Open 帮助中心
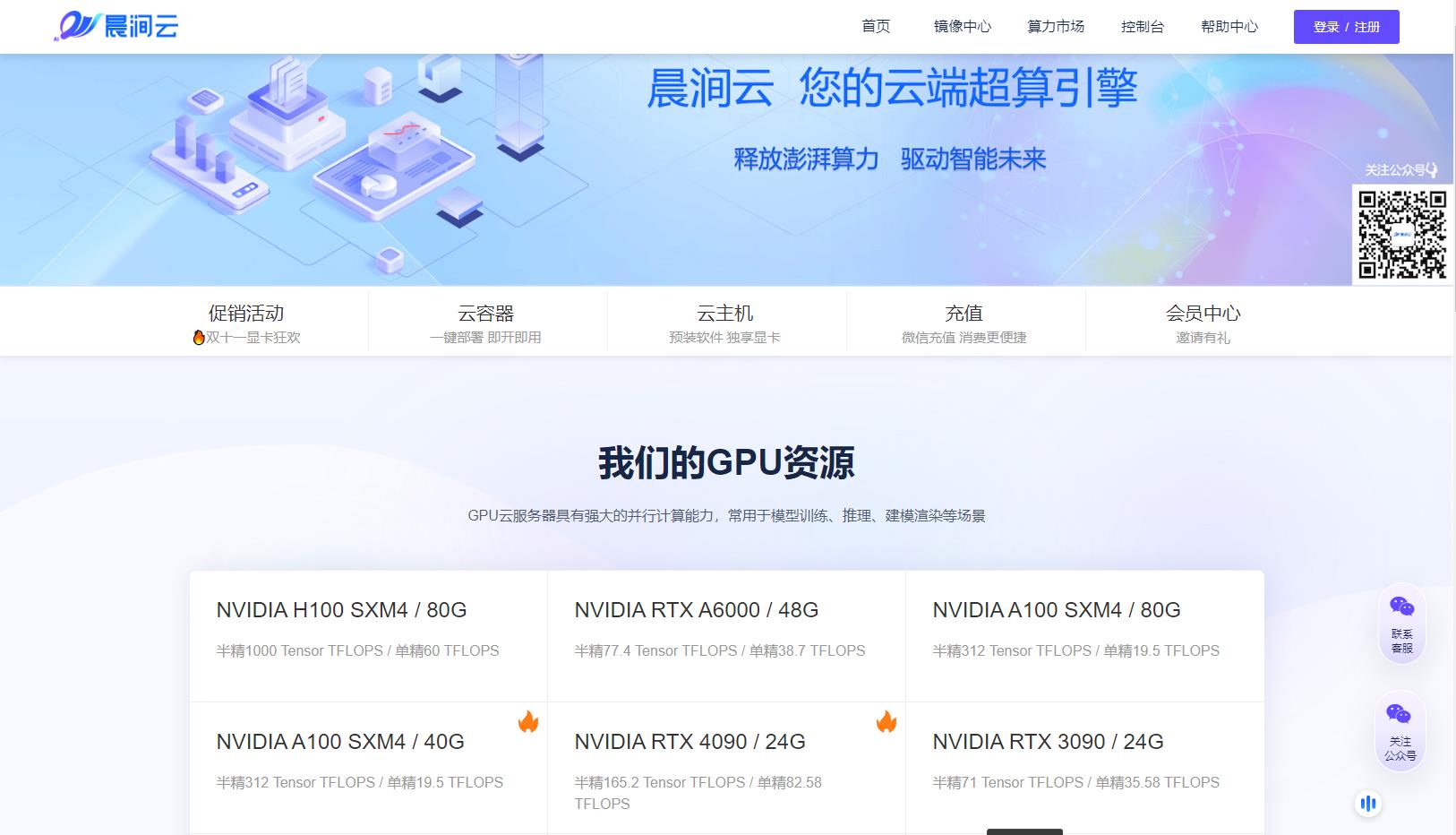The width and height of the screenshot is (1456, 835). click(1229, 26)
